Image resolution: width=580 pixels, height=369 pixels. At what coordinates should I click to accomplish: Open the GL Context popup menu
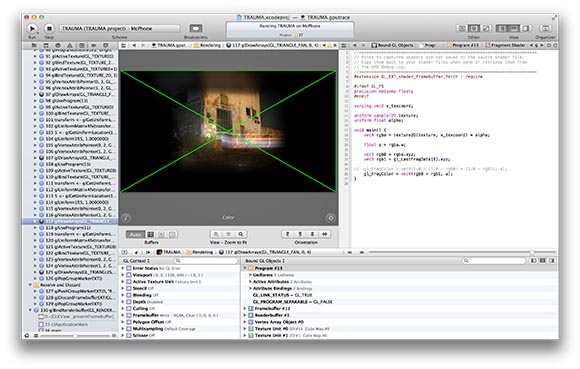coord(136,261)
